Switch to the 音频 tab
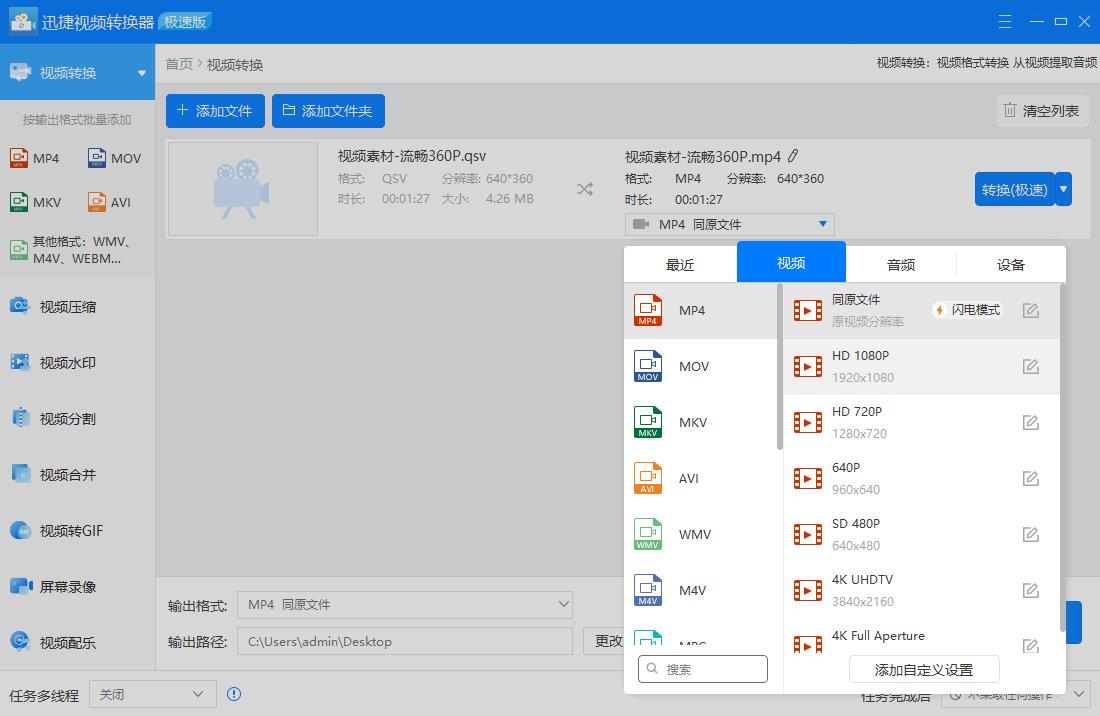Screen dimensions: 1100x716 900,263
